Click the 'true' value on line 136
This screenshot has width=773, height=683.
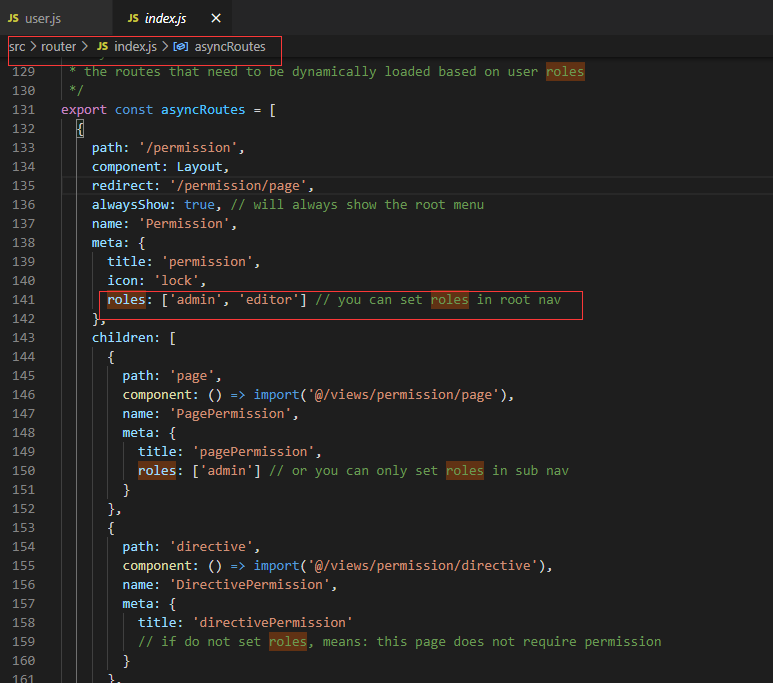(x=200, y=205)
